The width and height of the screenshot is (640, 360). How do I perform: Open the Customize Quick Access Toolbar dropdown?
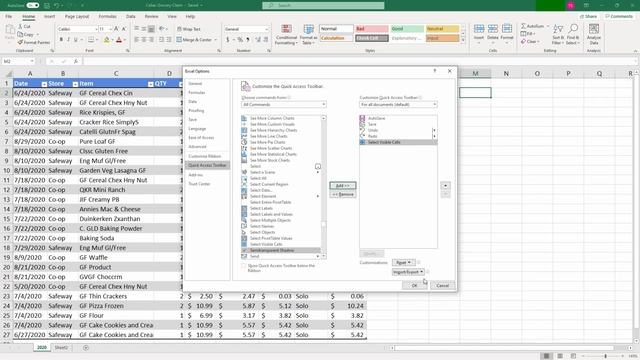click(398, 104)
